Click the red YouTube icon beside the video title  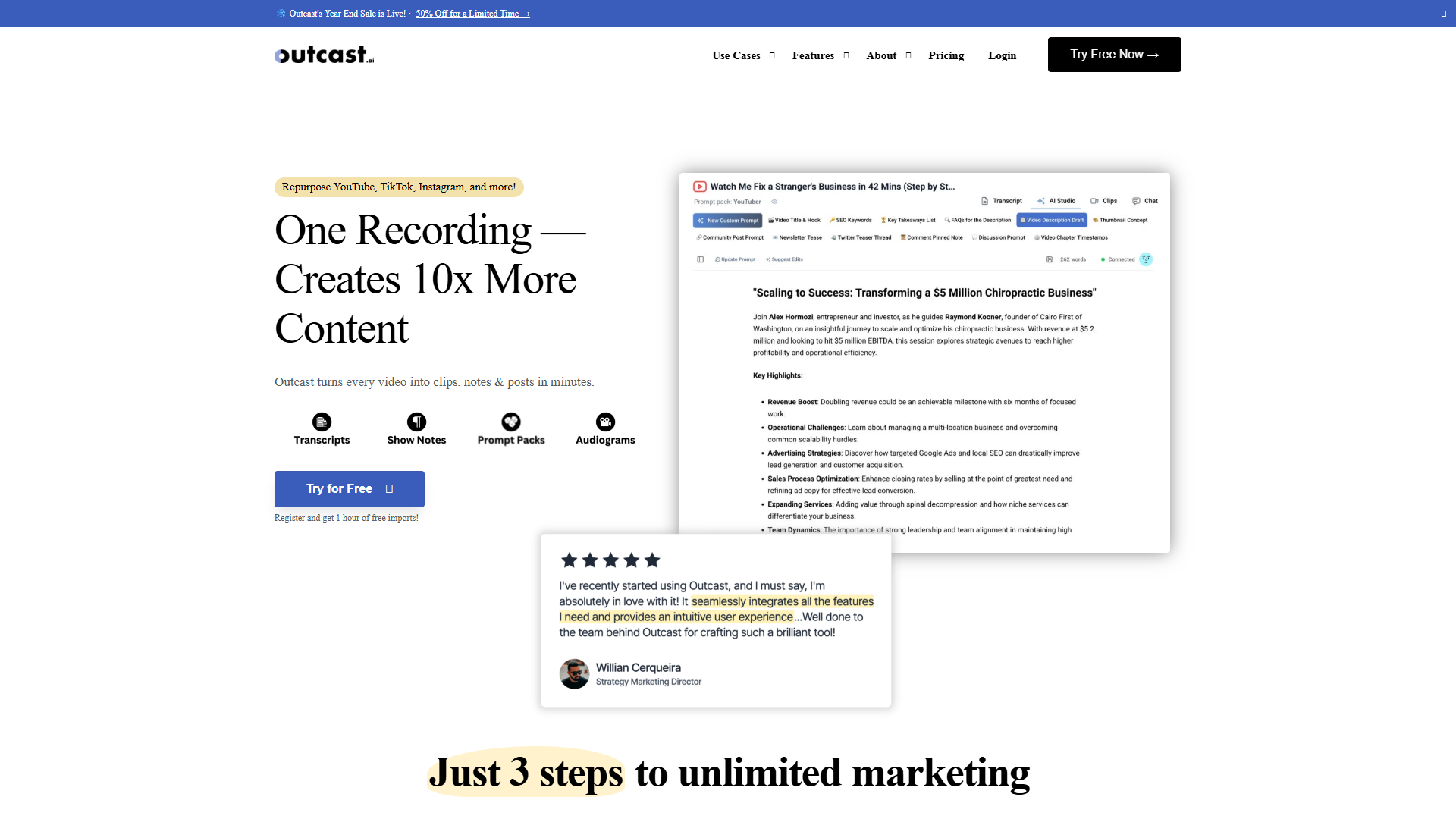pos(700,187)
